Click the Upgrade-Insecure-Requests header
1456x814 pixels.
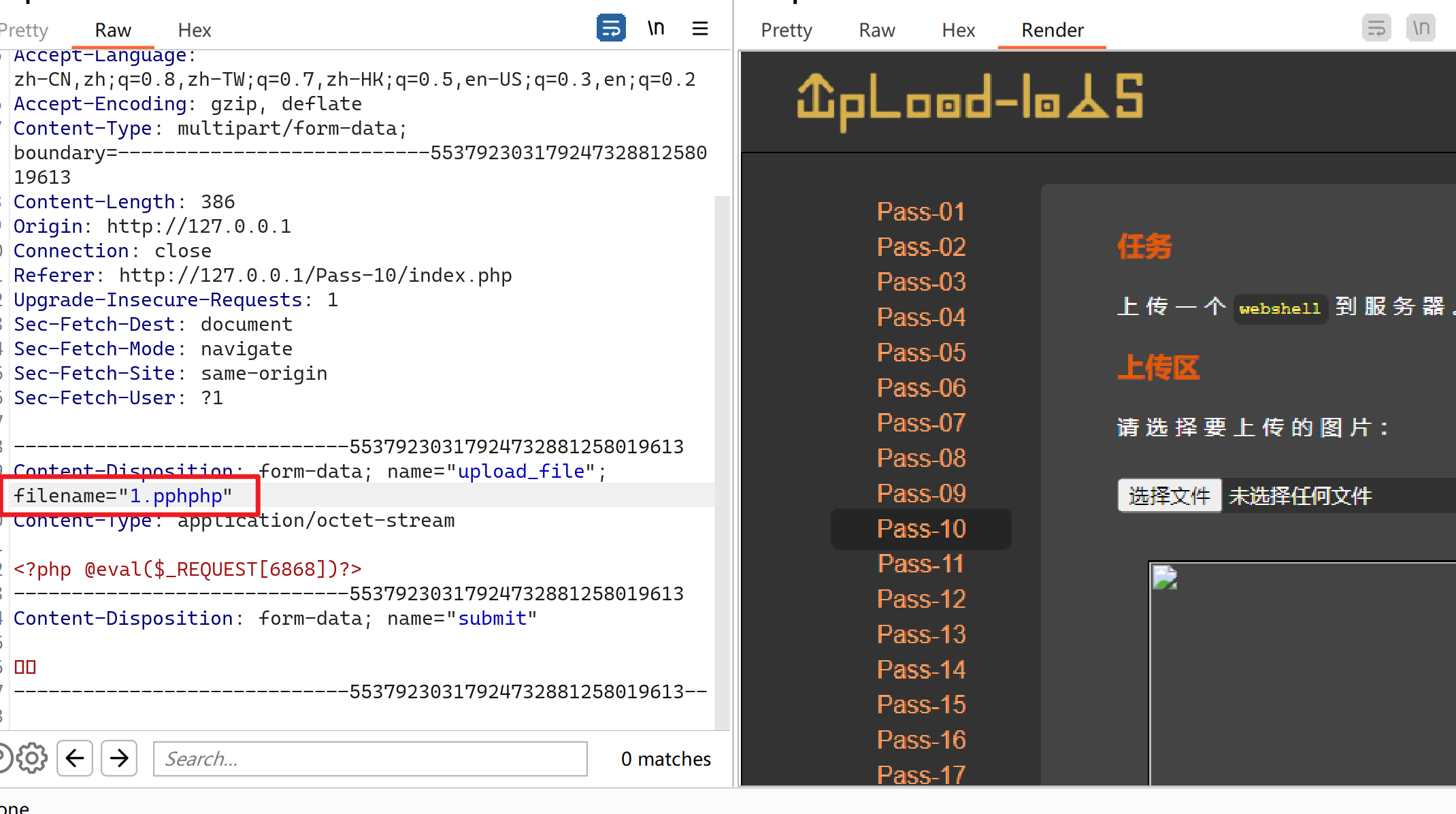(x=176, y=299)
